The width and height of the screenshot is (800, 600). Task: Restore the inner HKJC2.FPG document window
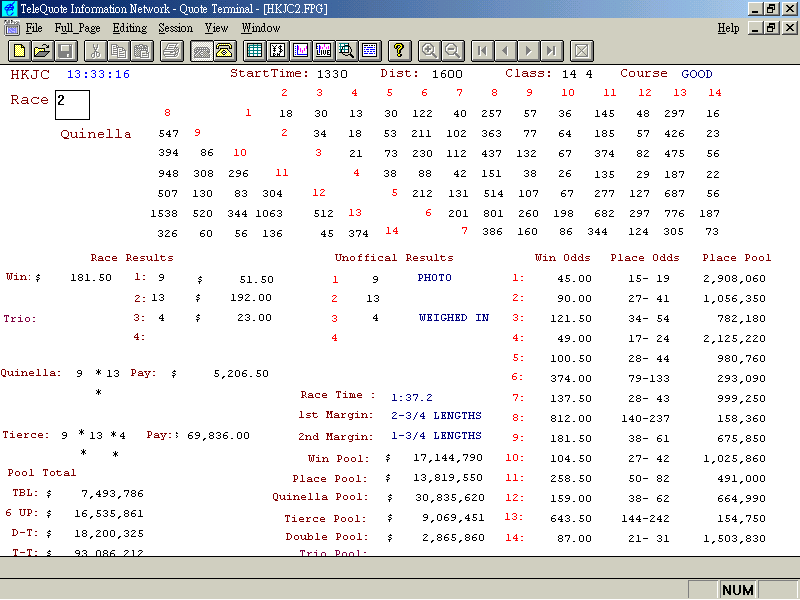(772, 28)
